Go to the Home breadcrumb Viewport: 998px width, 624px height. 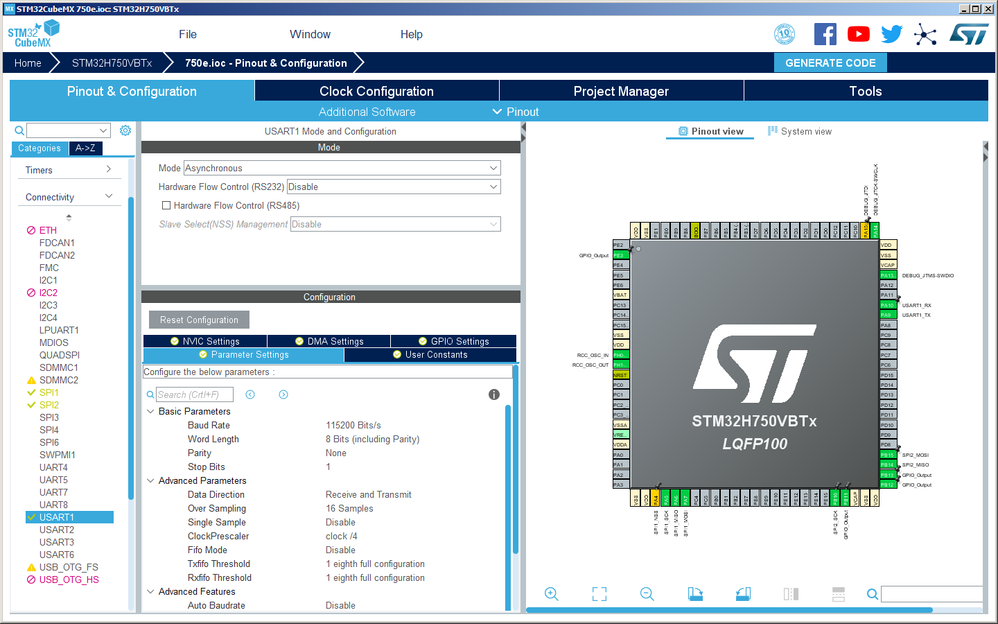coord(27,63)
